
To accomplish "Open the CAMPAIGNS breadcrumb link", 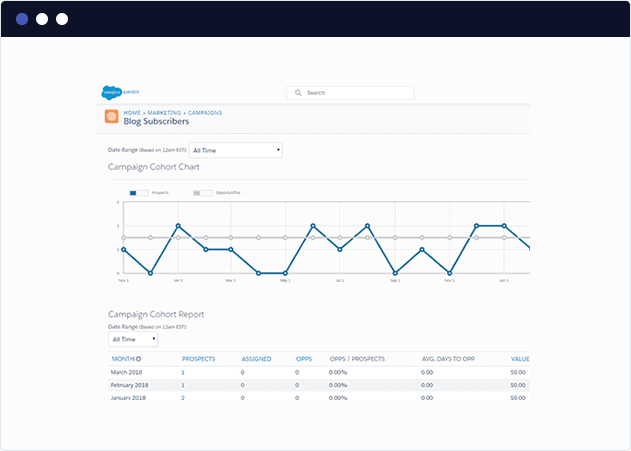I will pyautogui.click(x=205, y=113).
